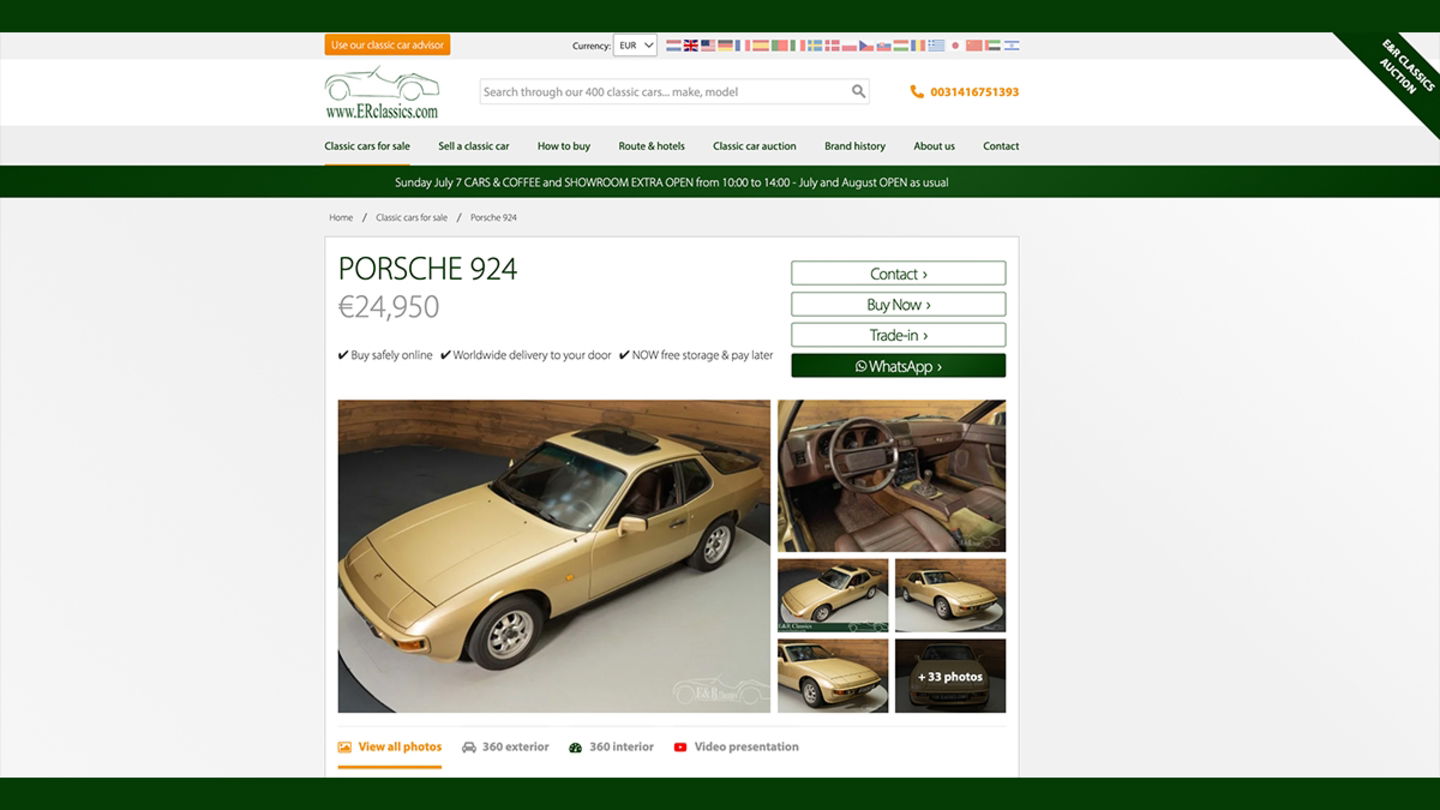The image size is (1440, 810).
Task: Choose the Romanian flag
Action: tap(918, 45)
